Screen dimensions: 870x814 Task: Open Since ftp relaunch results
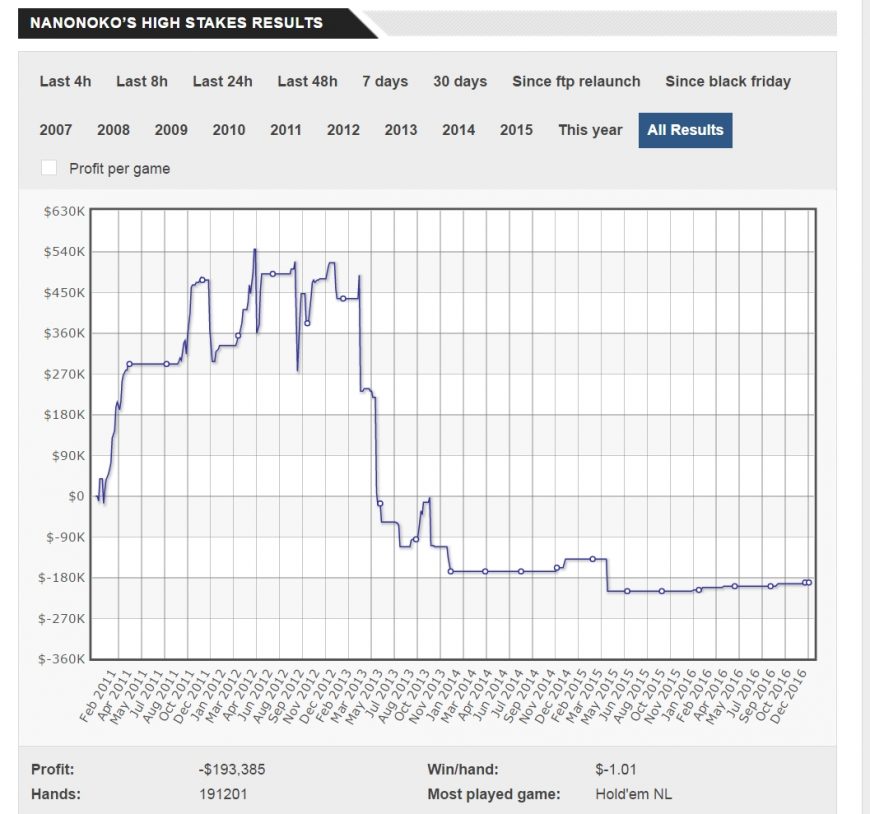(x=576, y=81)
